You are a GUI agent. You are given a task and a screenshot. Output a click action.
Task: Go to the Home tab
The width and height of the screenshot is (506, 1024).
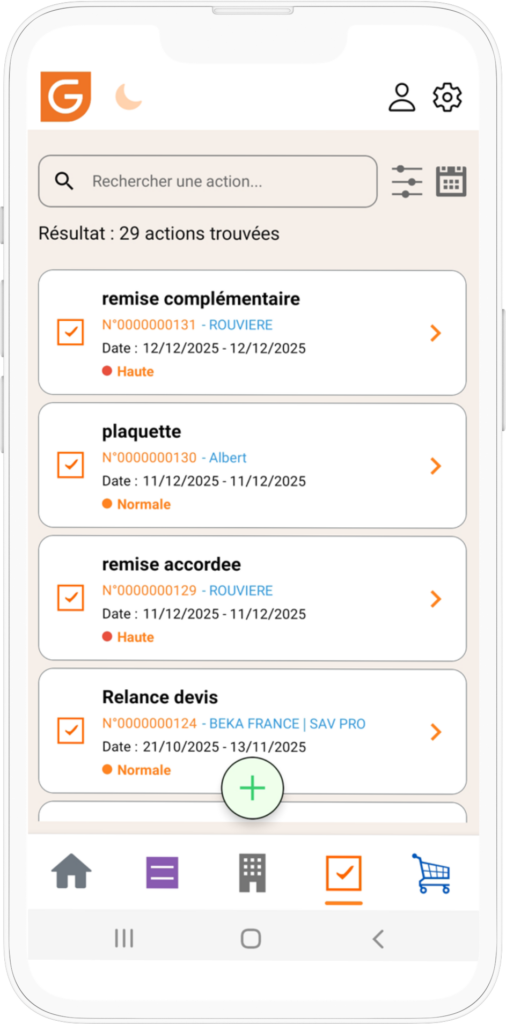[71, 872]
